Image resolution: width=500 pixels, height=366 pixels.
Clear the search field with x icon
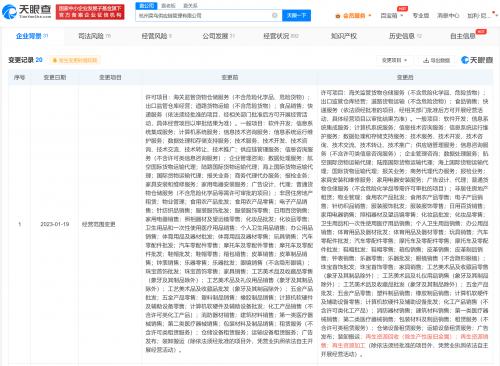[275, 15]
